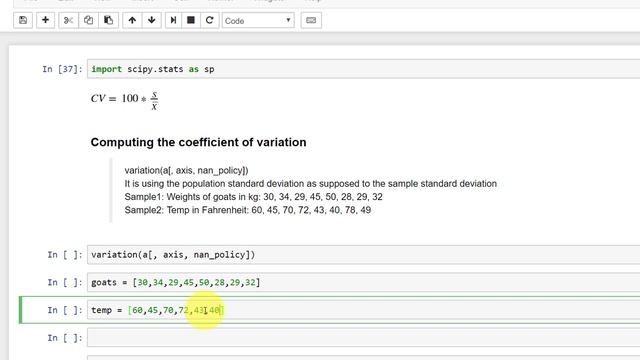Run the current cell icon
The width and height of the screenshot is (640, 360).
point(173,20)
